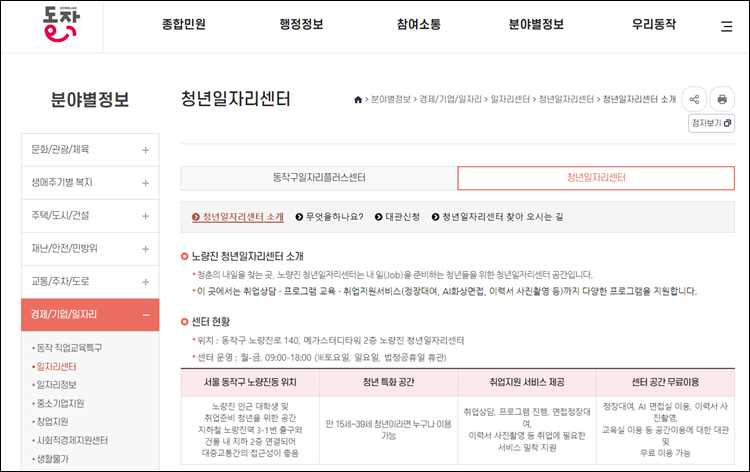The image size is (750, 472).
Task: Open 무엇을하나요? sub-link
Action: tap(330, 217)
